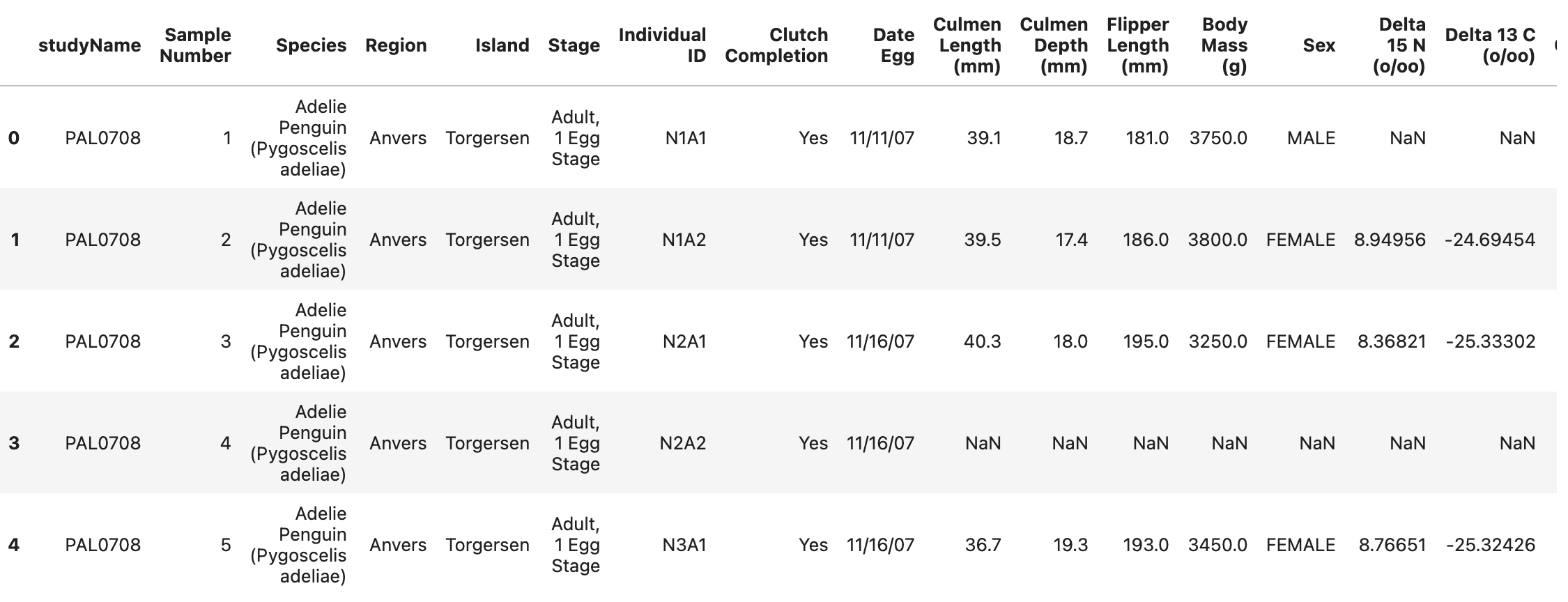Image resolution: width=1568 pixels, height=602 pixels.
Task: Select the Flipper Length (mm) header
Action: pyautogui.click(x=1137, y=45)
